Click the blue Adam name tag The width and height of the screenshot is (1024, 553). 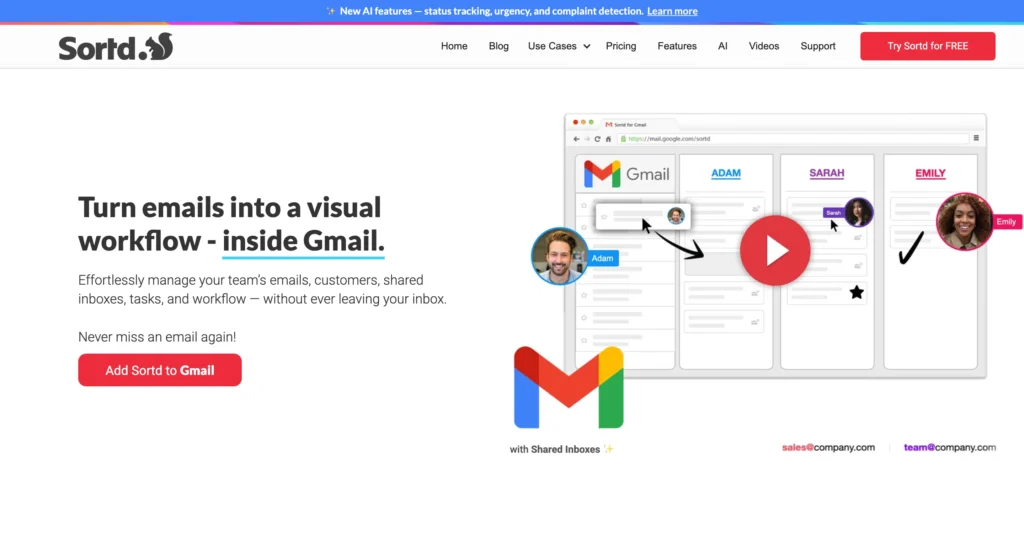(x=602, y=258)
